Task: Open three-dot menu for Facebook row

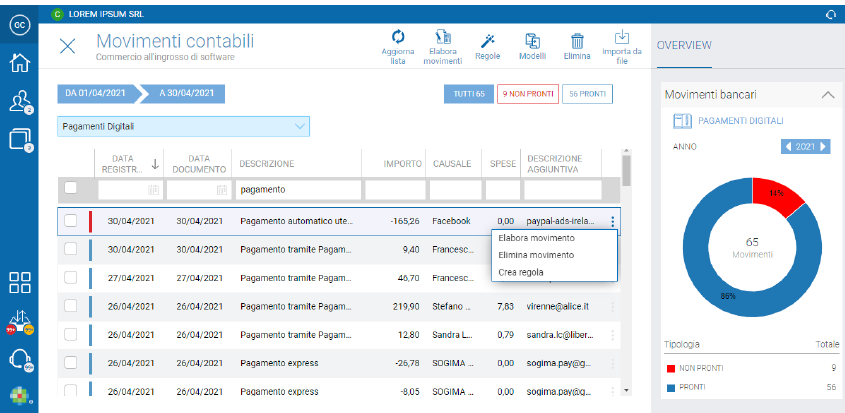Action: click(612, 222)
